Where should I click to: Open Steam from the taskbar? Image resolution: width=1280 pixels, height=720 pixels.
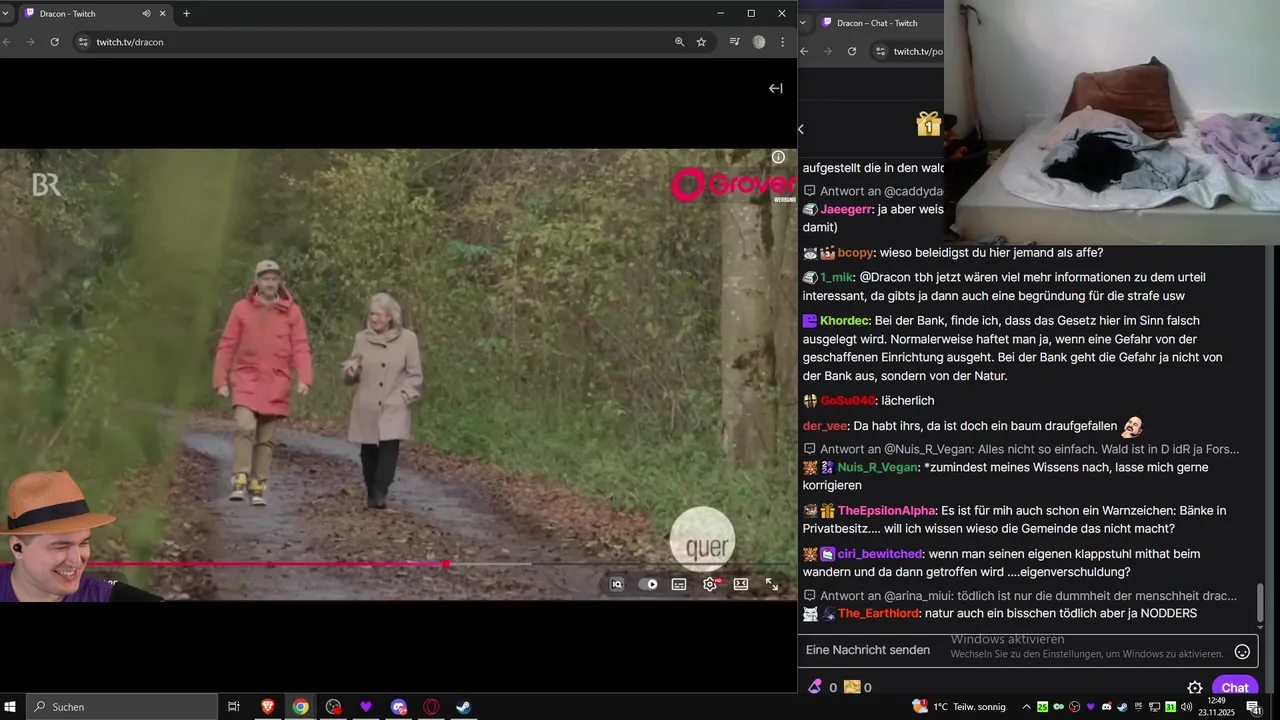[464, 707]
